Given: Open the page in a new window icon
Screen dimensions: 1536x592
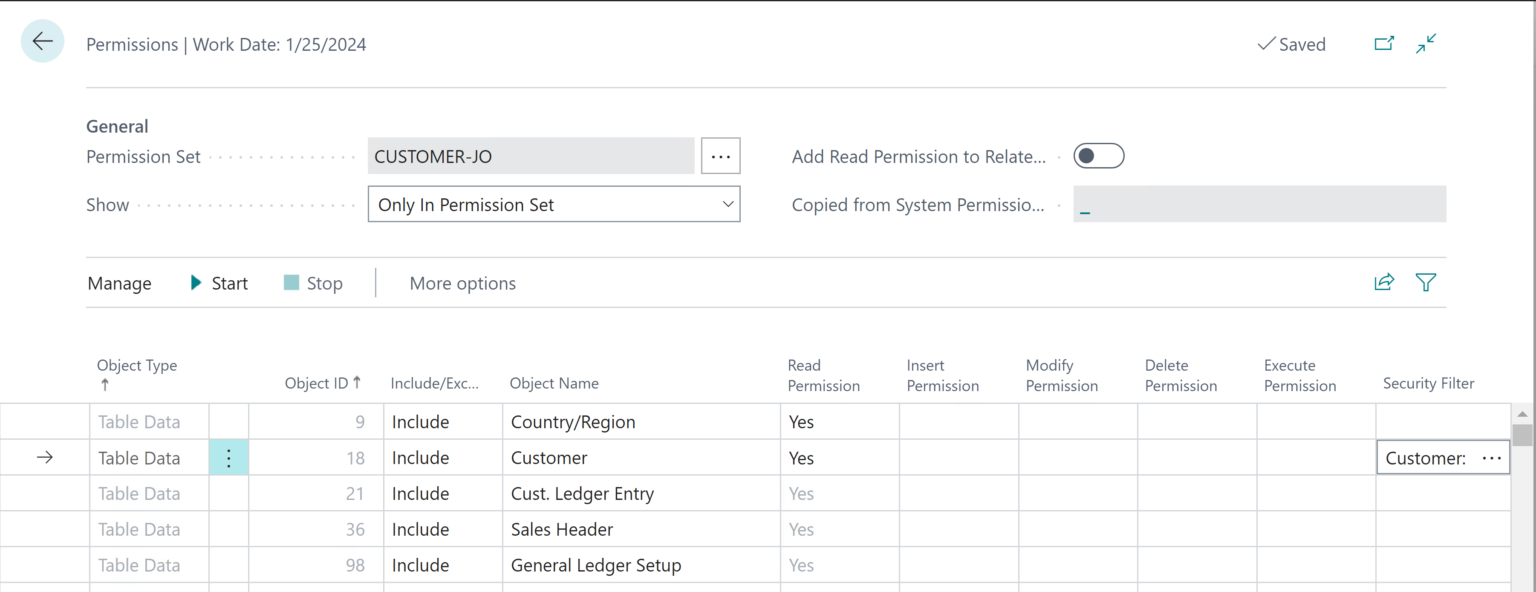Looking at the screenshot, I should [x=1384, y=44].
